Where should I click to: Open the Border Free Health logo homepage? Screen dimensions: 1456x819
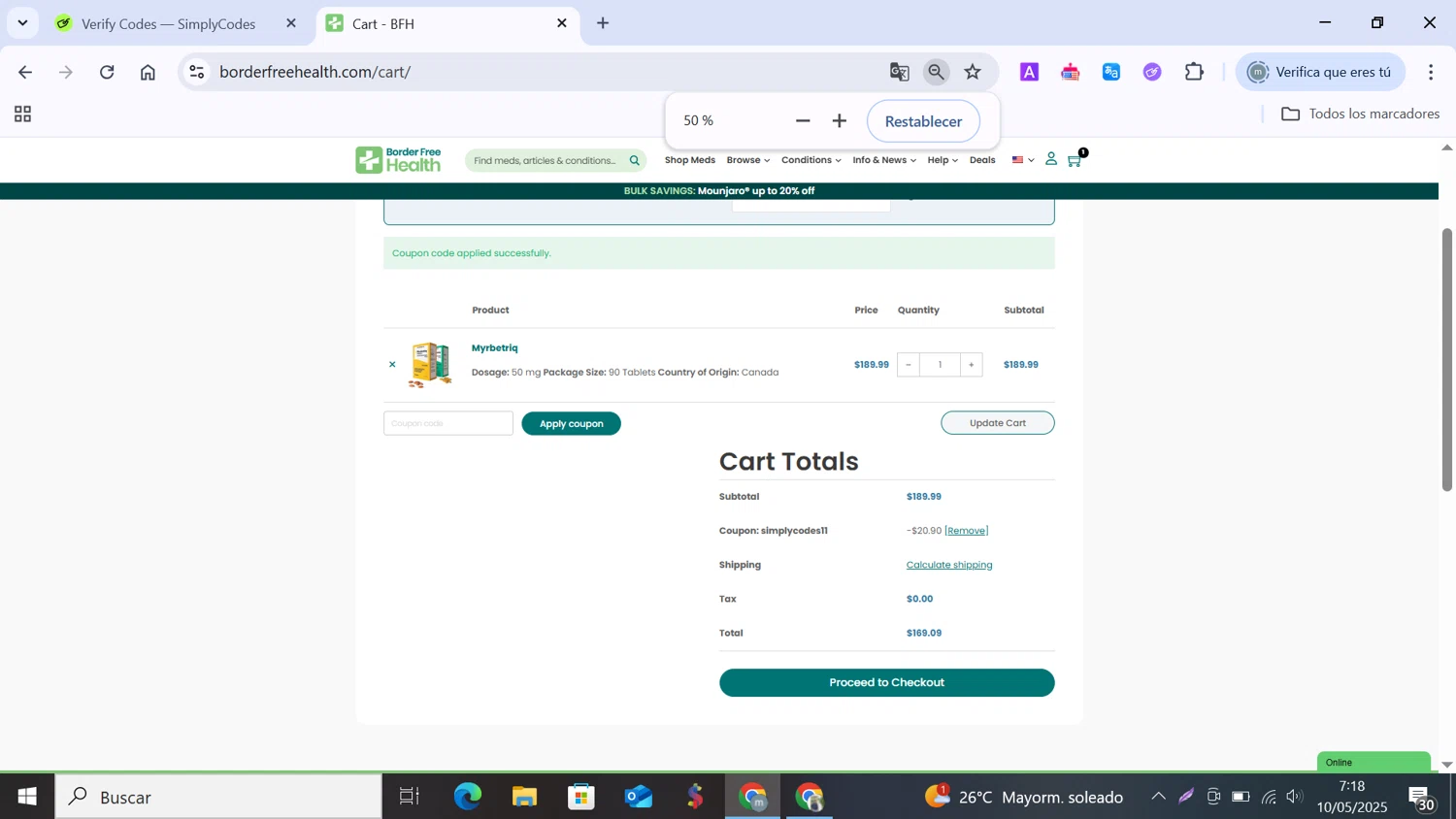(398, 160)
